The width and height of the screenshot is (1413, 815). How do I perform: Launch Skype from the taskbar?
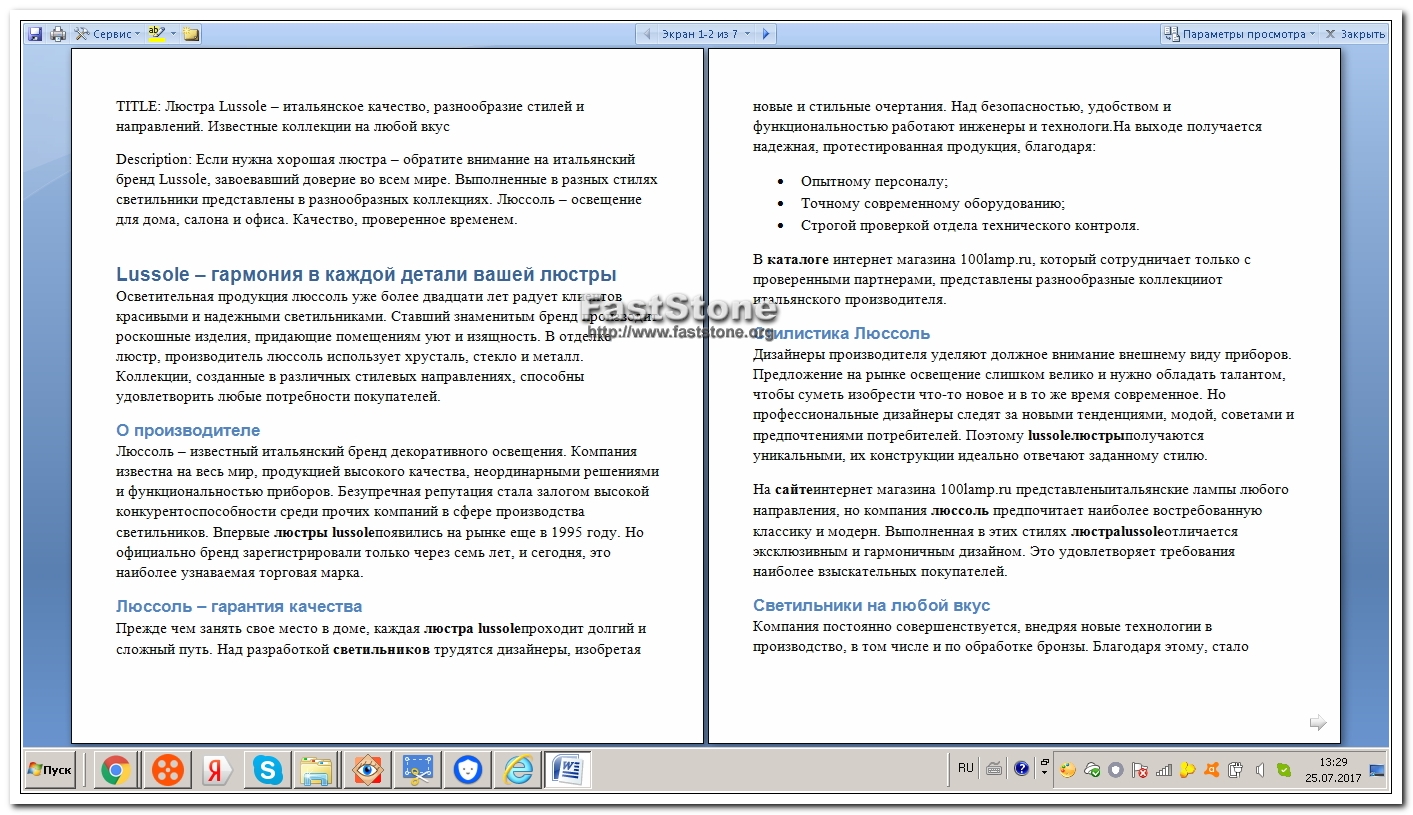pyautogui.click(x=267, y=770)
